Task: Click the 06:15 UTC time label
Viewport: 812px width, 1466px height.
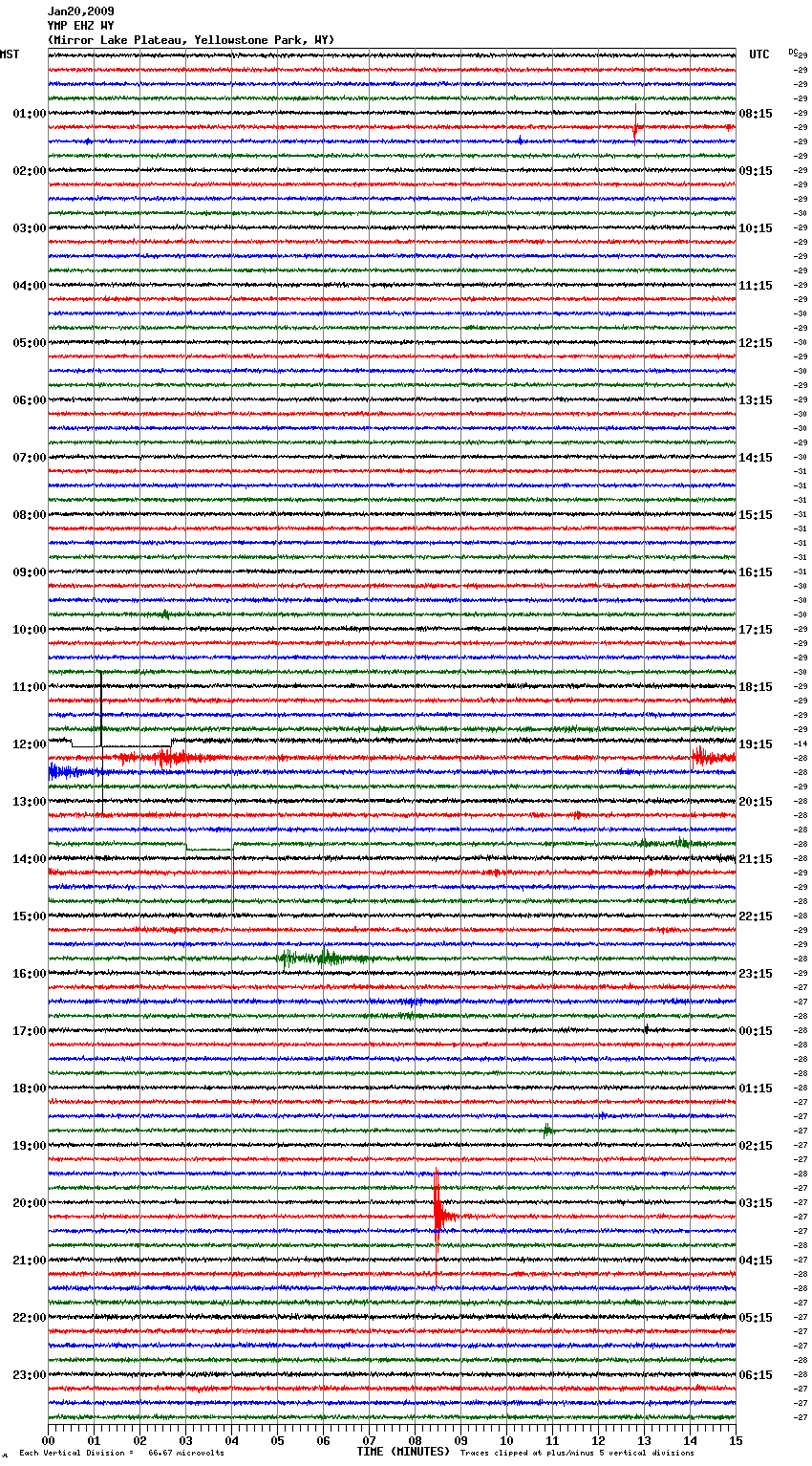Action: pos(756,1375)
